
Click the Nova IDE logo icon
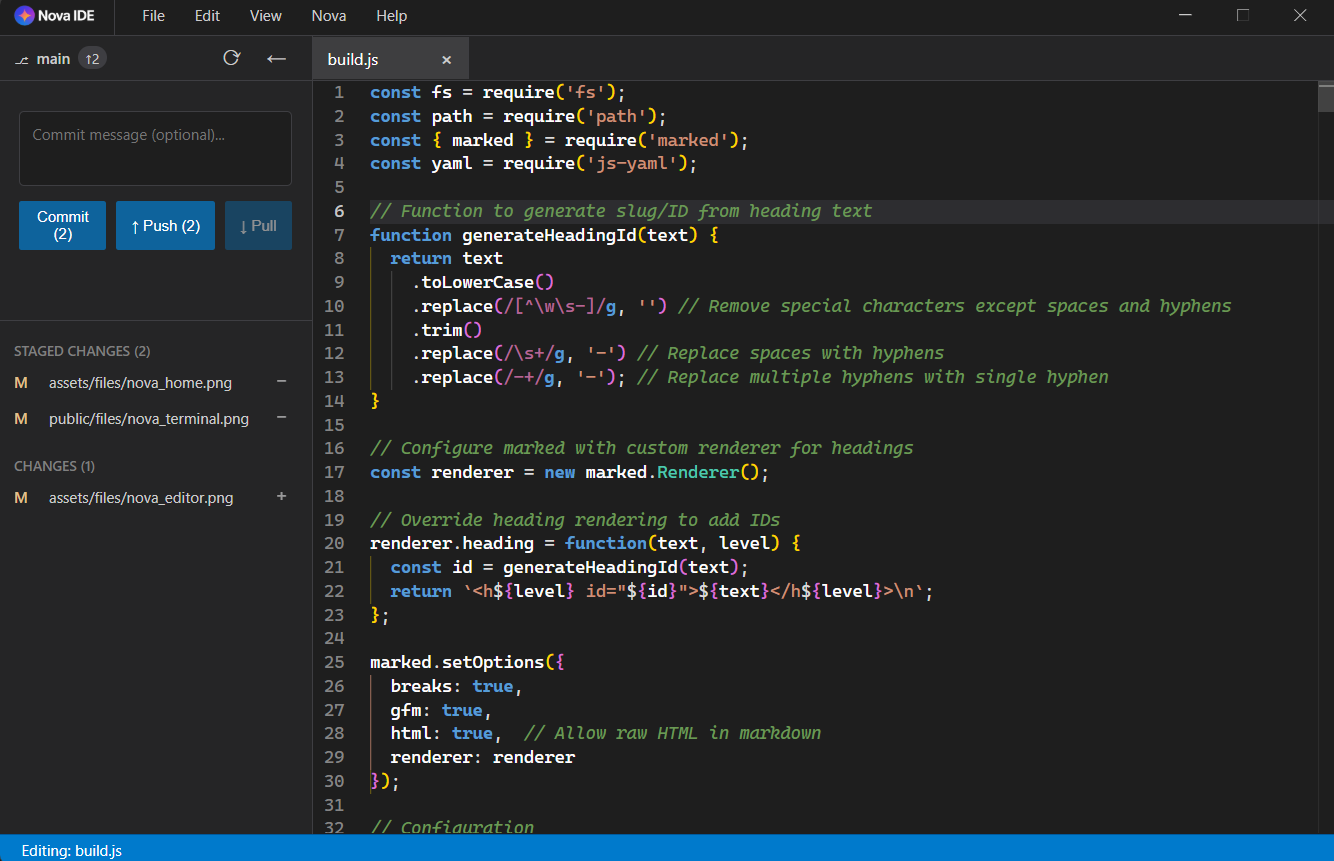24,15
